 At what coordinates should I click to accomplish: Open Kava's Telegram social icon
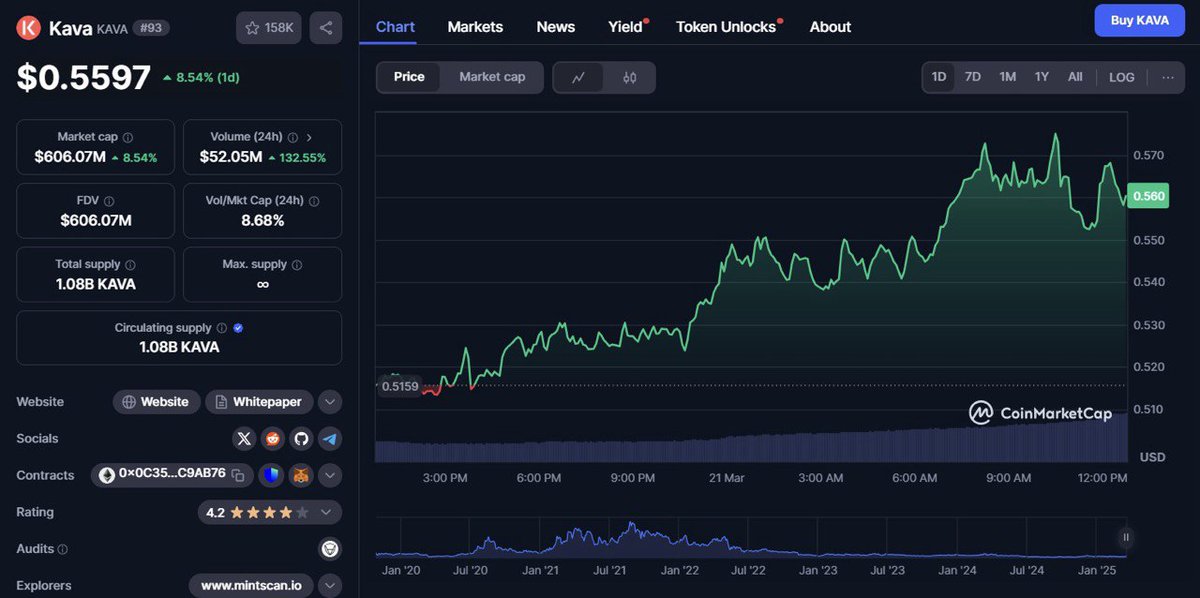point(329,439)
